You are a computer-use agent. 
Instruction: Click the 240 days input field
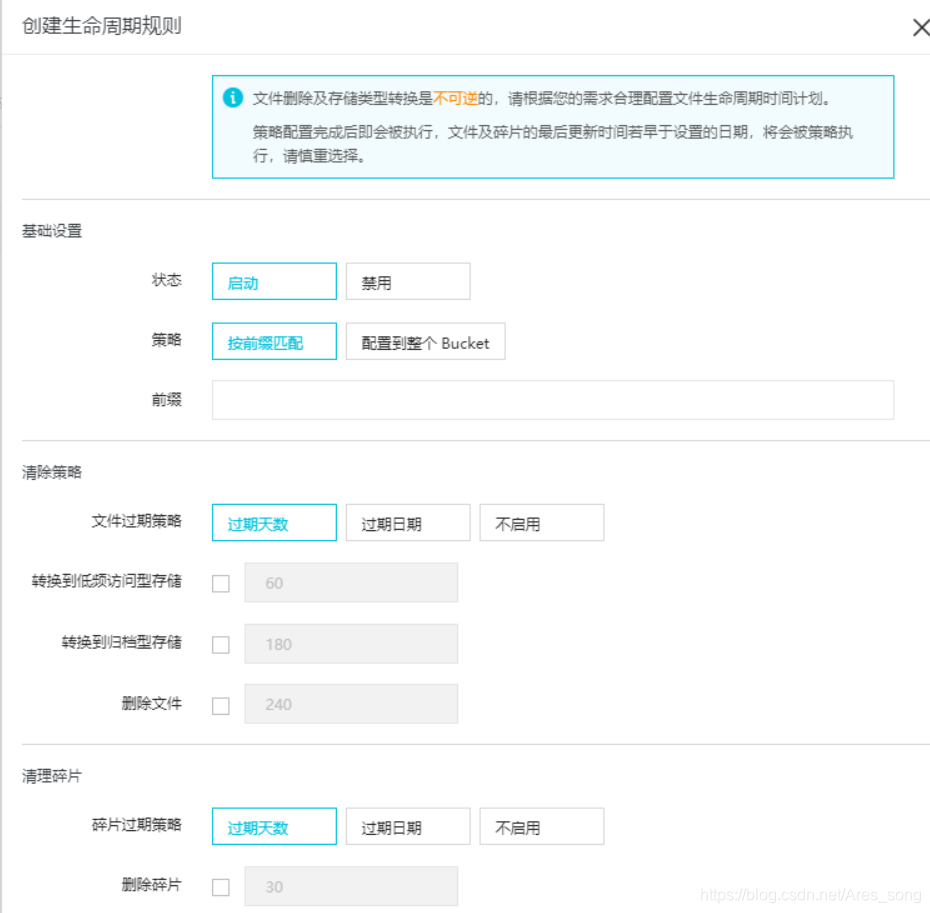coord(351,704)
